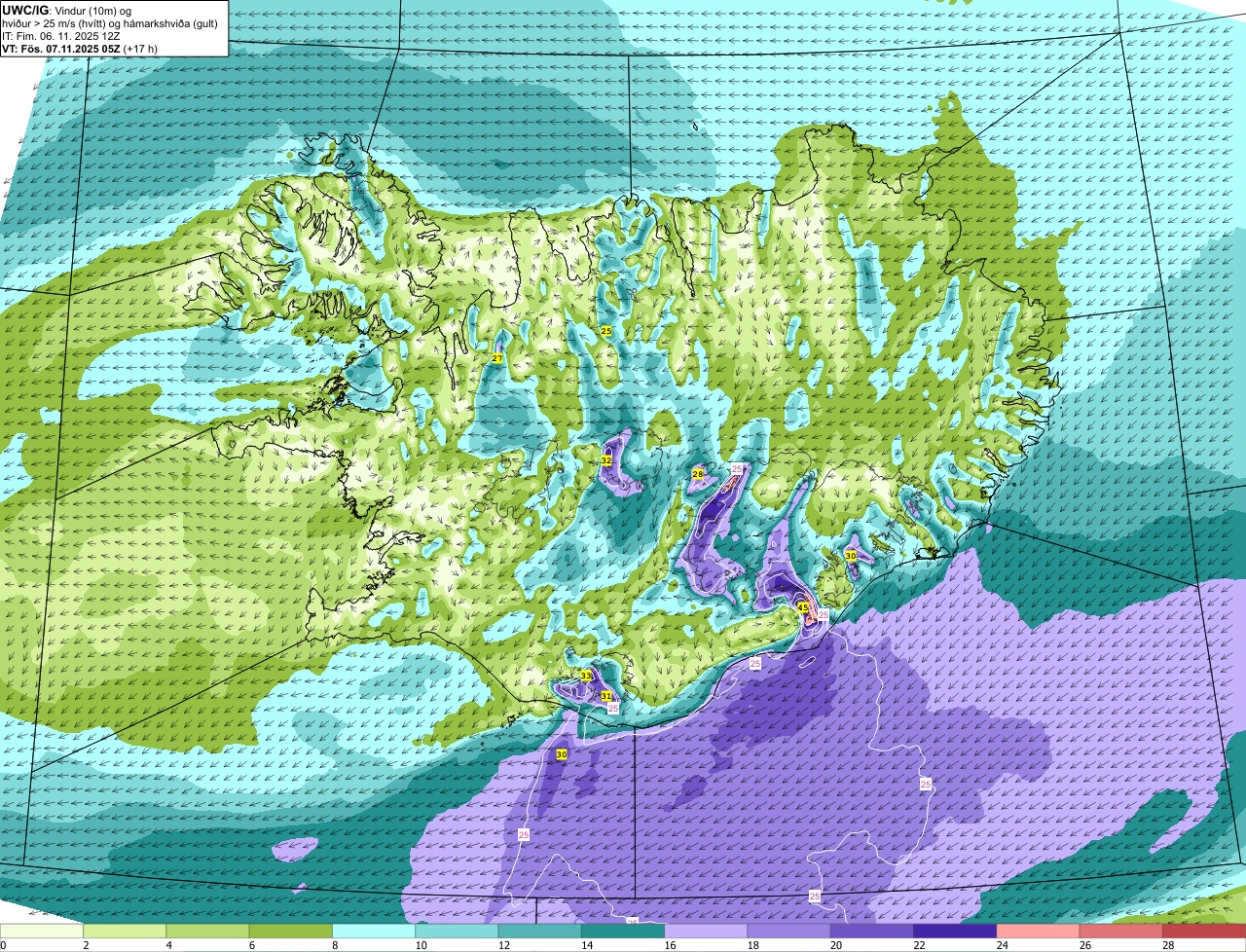Click the 0–2 m/s pale yellow legend swatch
The width and height of the screenshot is (1246, 952).
tap(42, 932)
